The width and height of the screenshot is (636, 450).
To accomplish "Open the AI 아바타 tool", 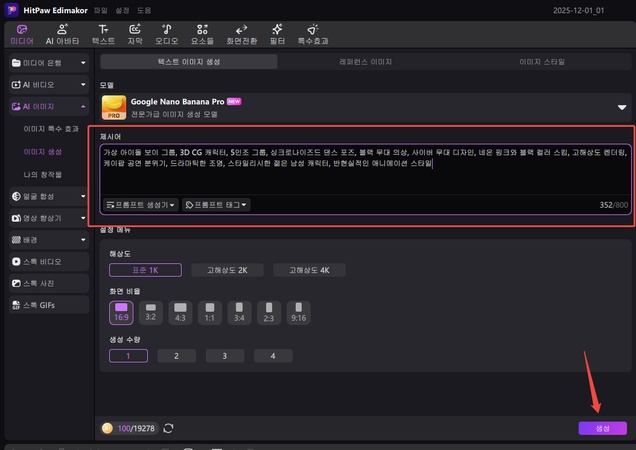I will click(62, 34).
